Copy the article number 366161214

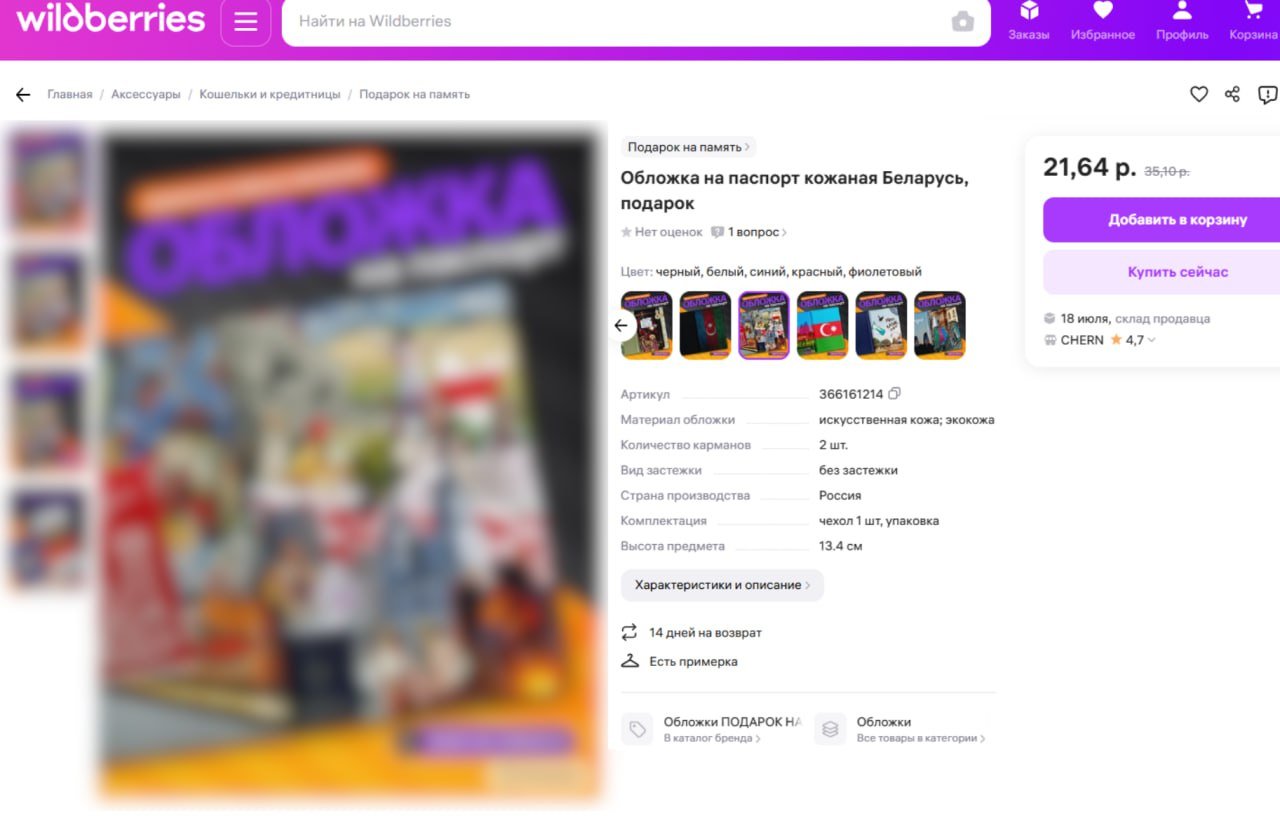pyautogui.click(x=895, y=394)
